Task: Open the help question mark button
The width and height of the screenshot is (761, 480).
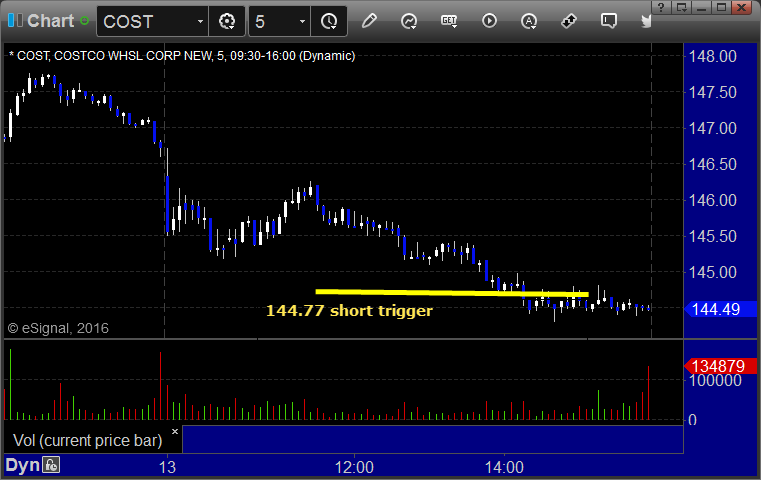Action: pos(661,7)
